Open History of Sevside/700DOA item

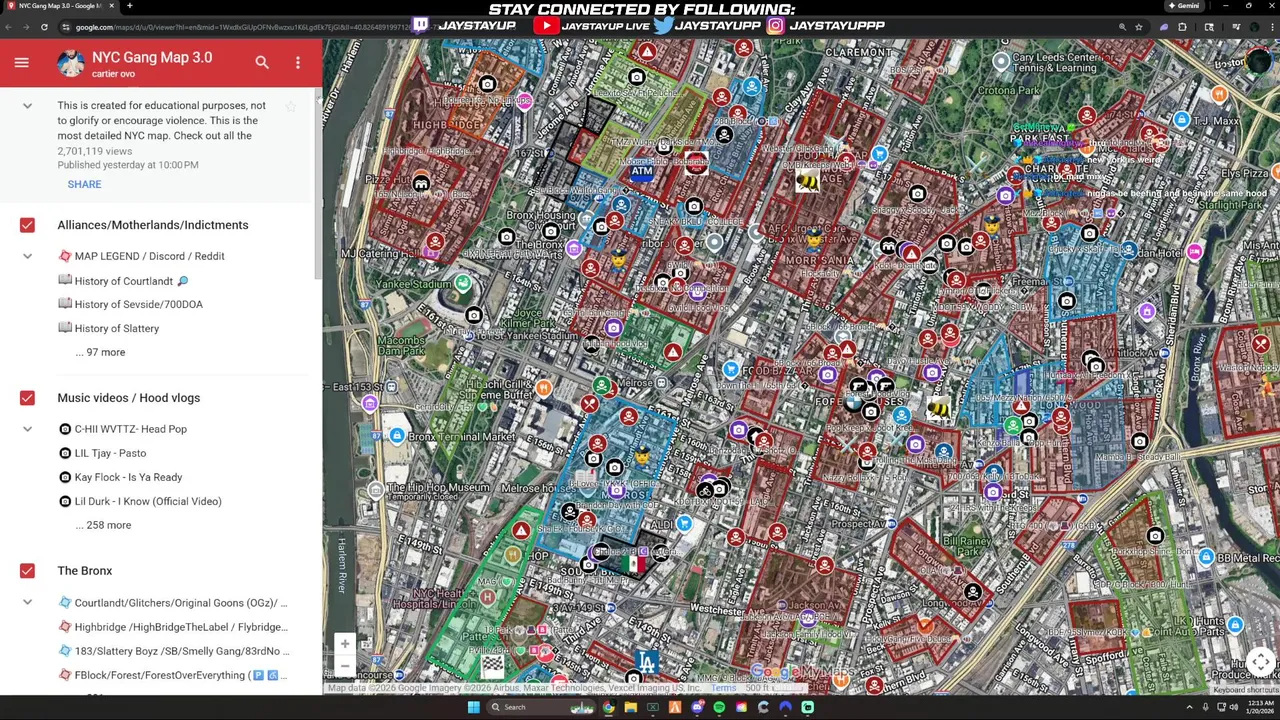pos(130,304)
